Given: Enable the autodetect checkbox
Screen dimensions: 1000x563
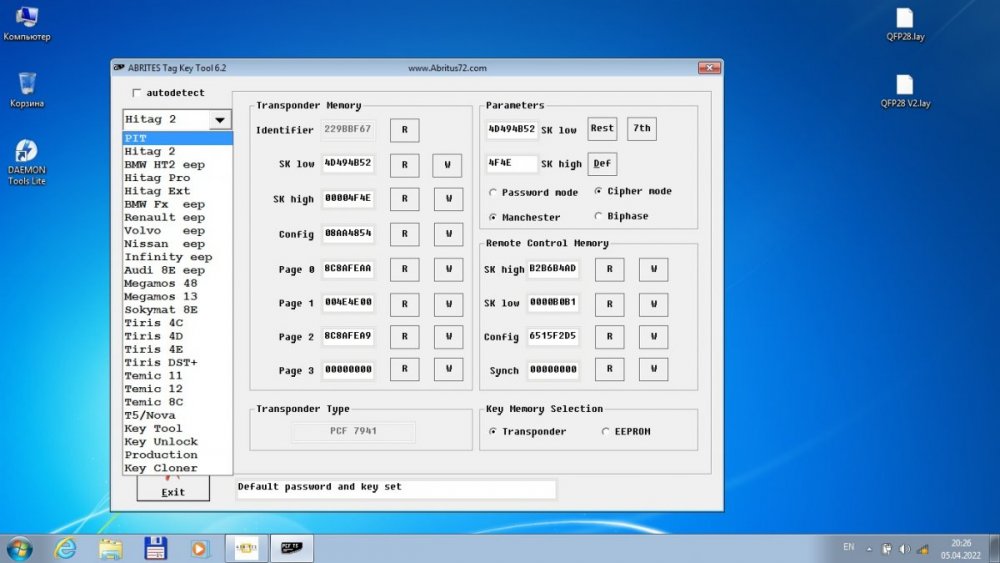Looking at the screenshot, I should [137, 93].
